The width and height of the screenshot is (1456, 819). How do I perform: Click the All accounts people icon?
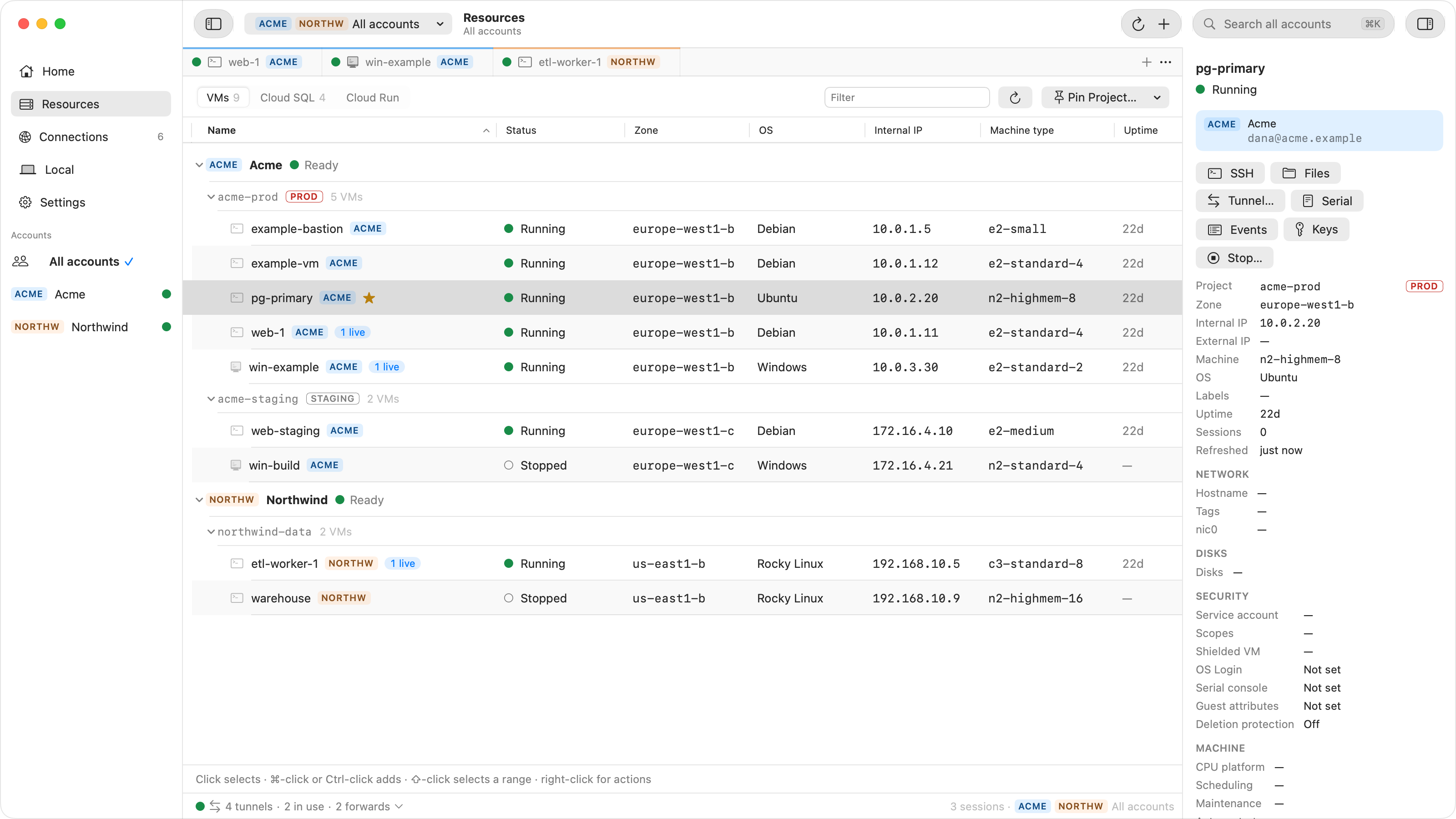(20, 261)
